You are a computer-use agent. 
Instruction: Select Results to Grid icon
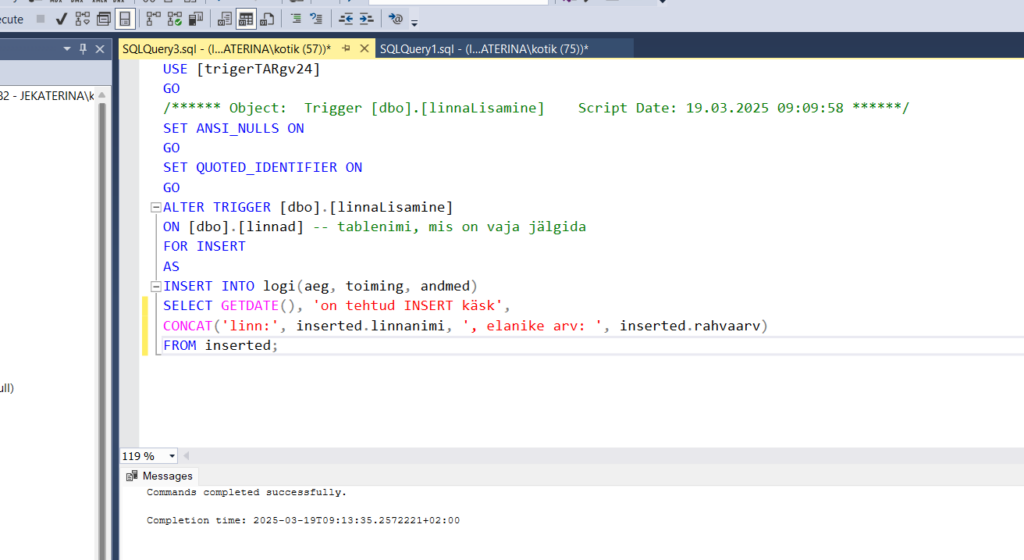(246, 19)
